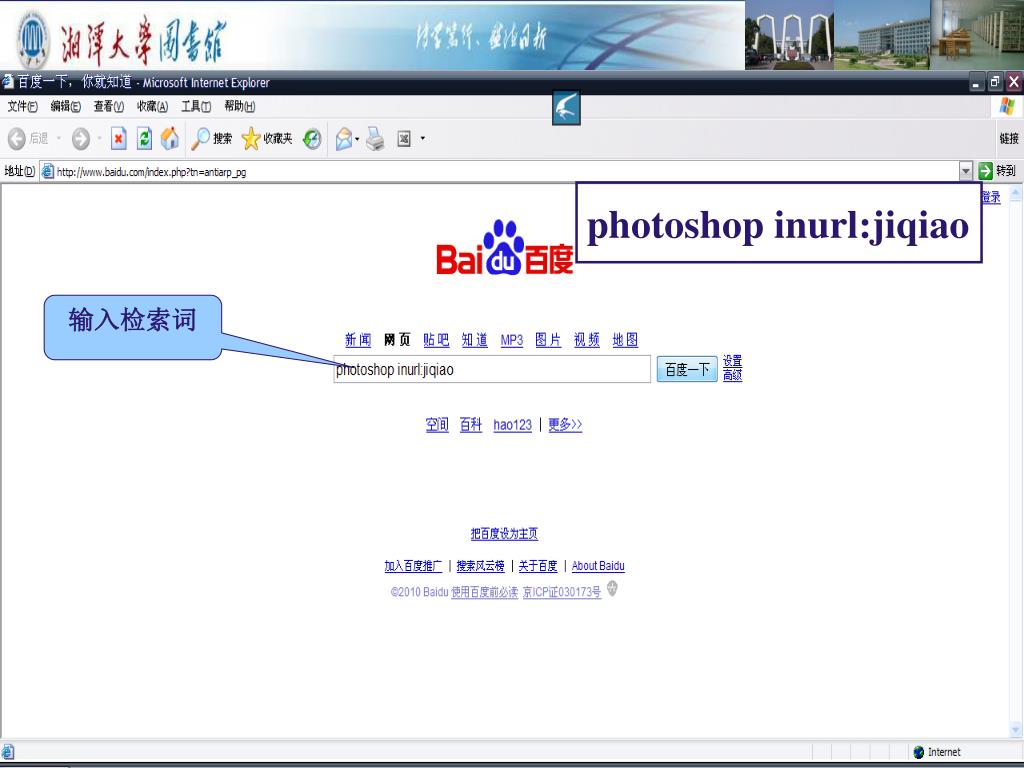Switch to the 新闻 search tab
Image resolution: width=1024 pixels, height=768 pixels.
click(x=358, y=340)
